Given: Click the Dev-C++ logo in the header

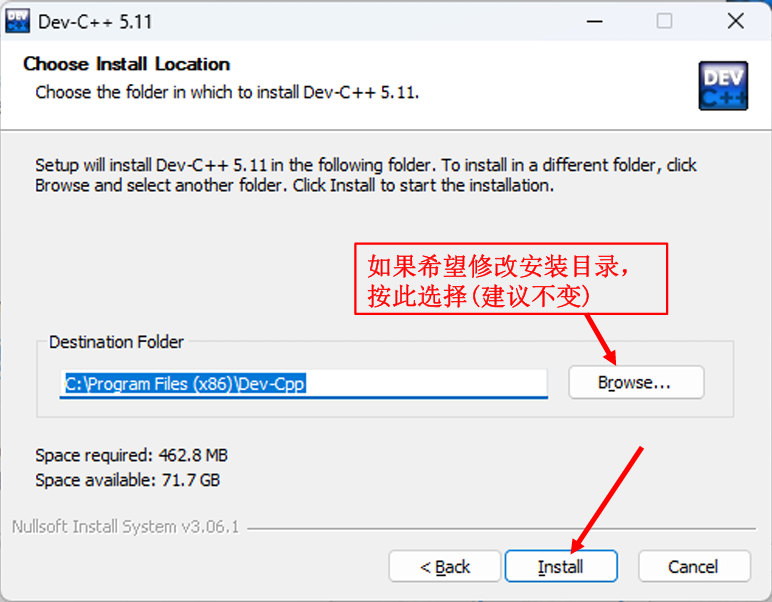Looking at the screenshot, I should 722,85.
